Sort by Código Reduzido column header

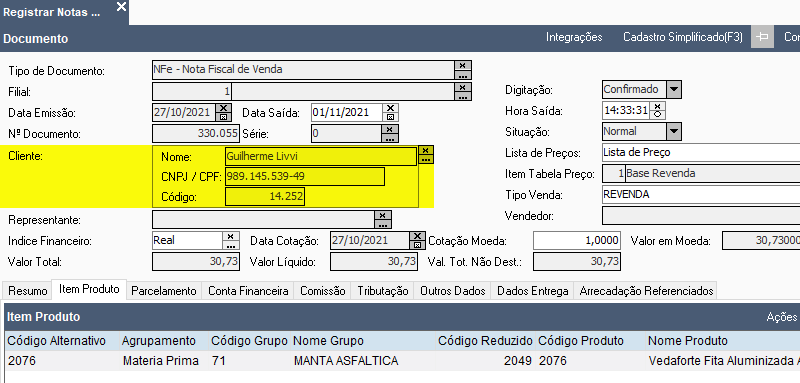[485, 341]
